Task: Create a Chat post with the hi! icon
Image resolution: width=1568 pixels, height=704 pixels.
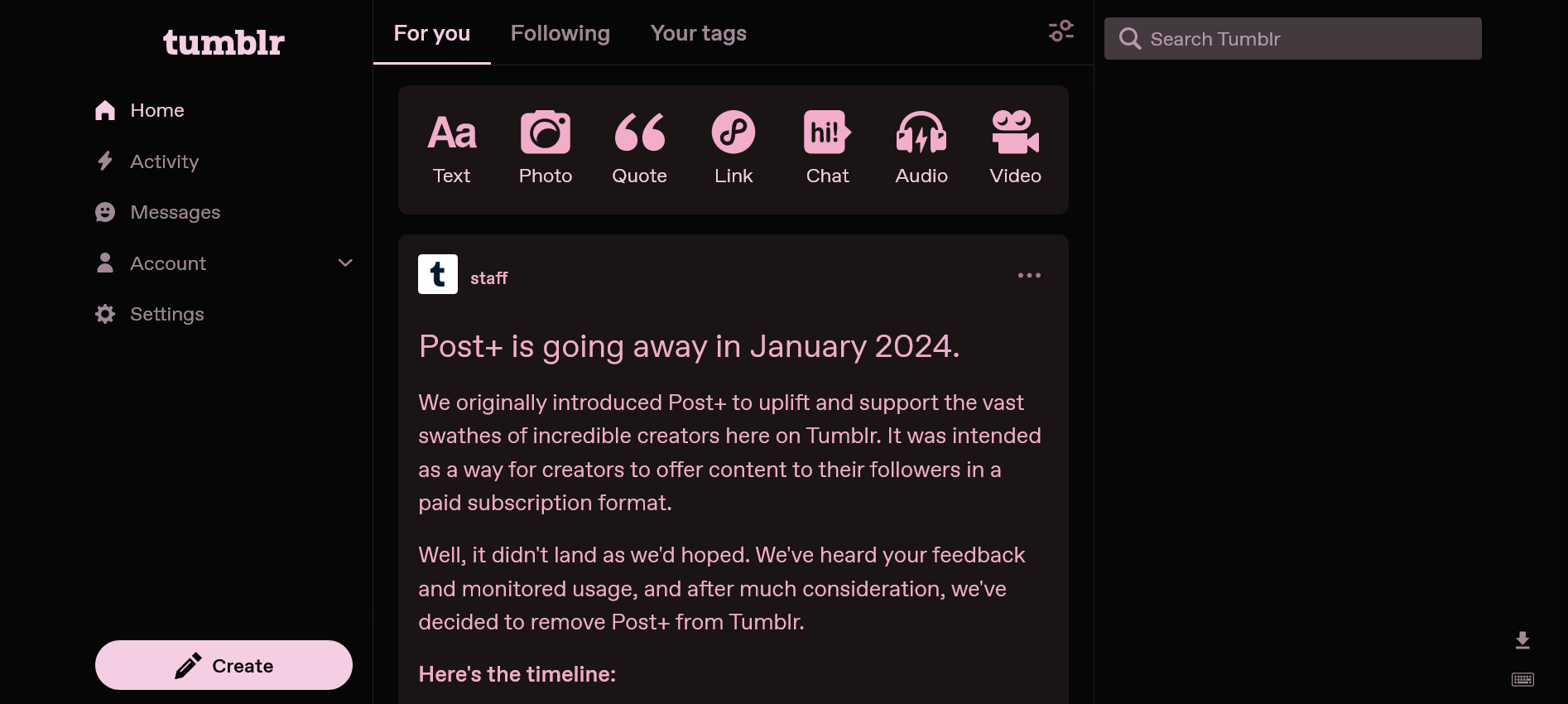Action: pyautogui.click(x=827, y=133)
